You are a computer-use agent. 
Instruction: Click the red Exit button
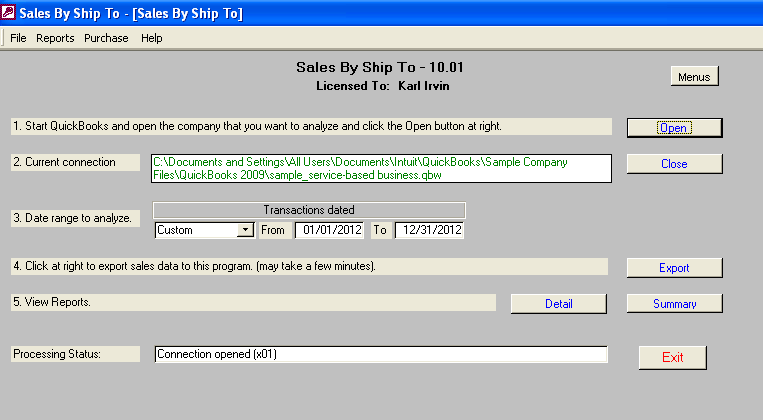click(x=672, y=358)
